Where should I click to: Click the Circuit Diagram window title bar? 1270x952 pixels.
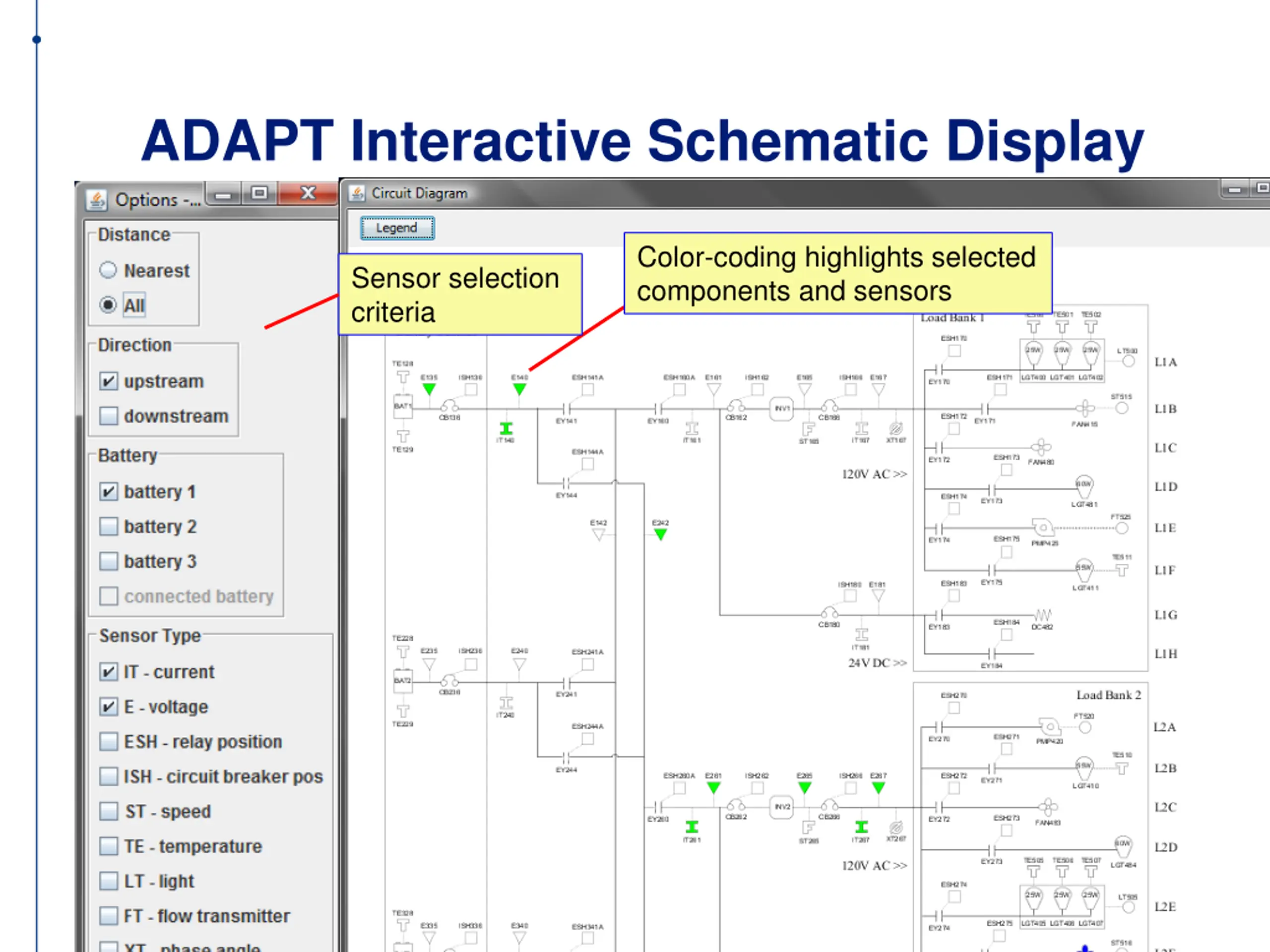804,193
